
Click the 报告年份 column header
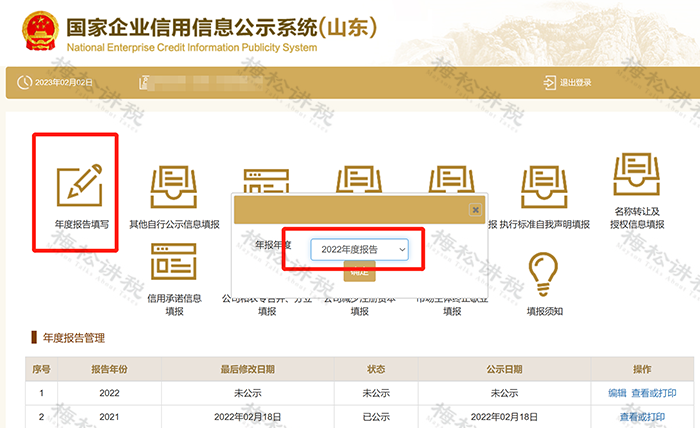[109, 370]
